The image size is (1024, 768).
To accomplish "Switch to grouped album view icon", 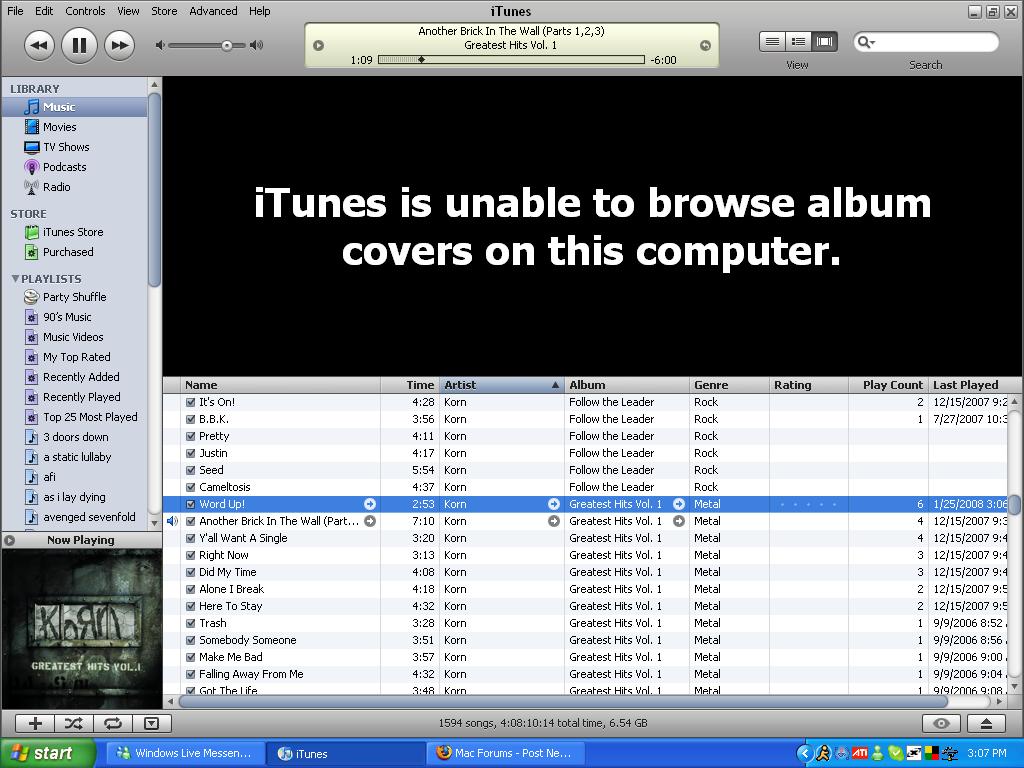I will (798, 42).
